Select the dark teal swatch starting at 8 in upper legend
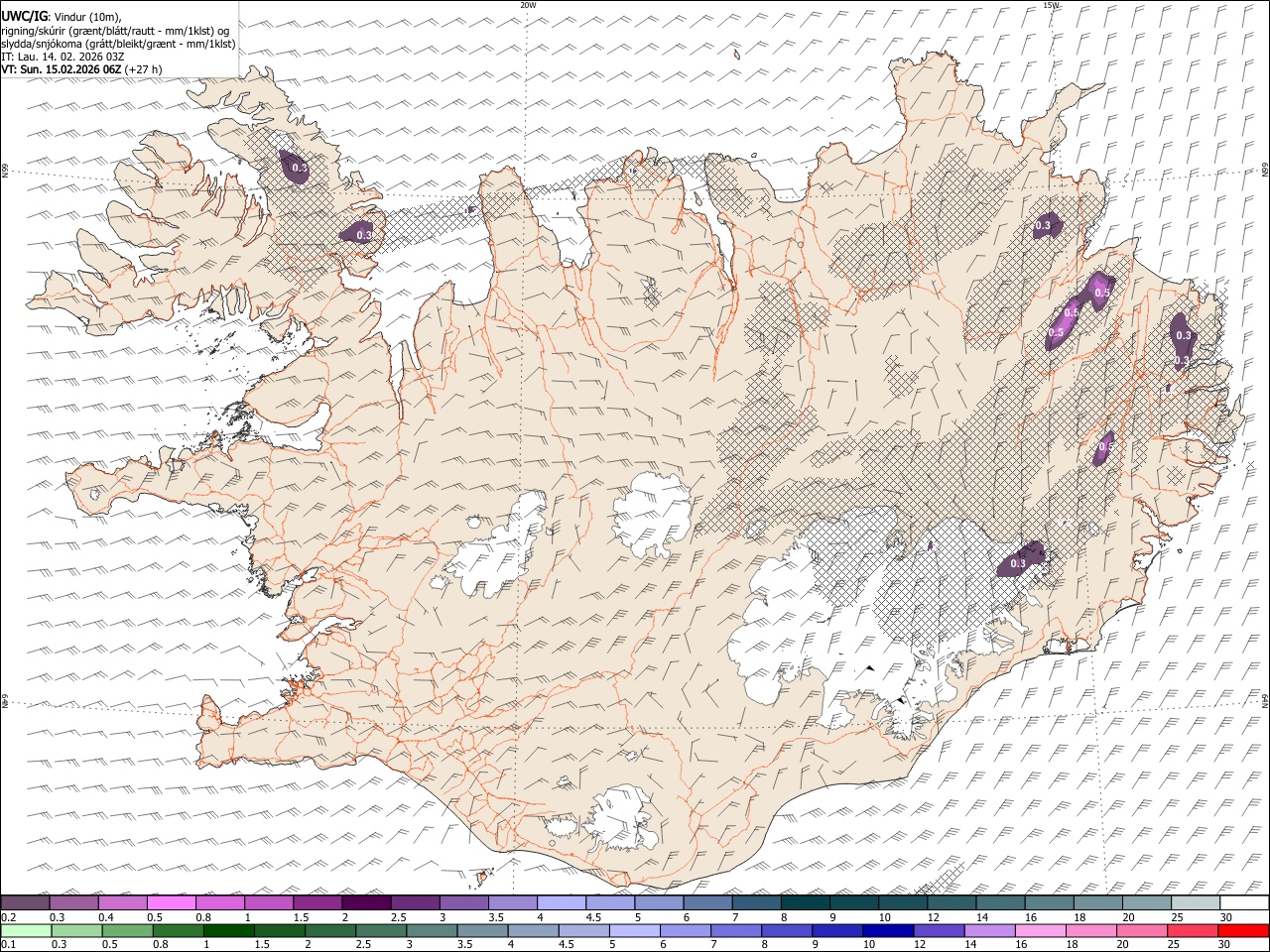Viewport: 1270px width, 952px height. [x=805, y=903]
